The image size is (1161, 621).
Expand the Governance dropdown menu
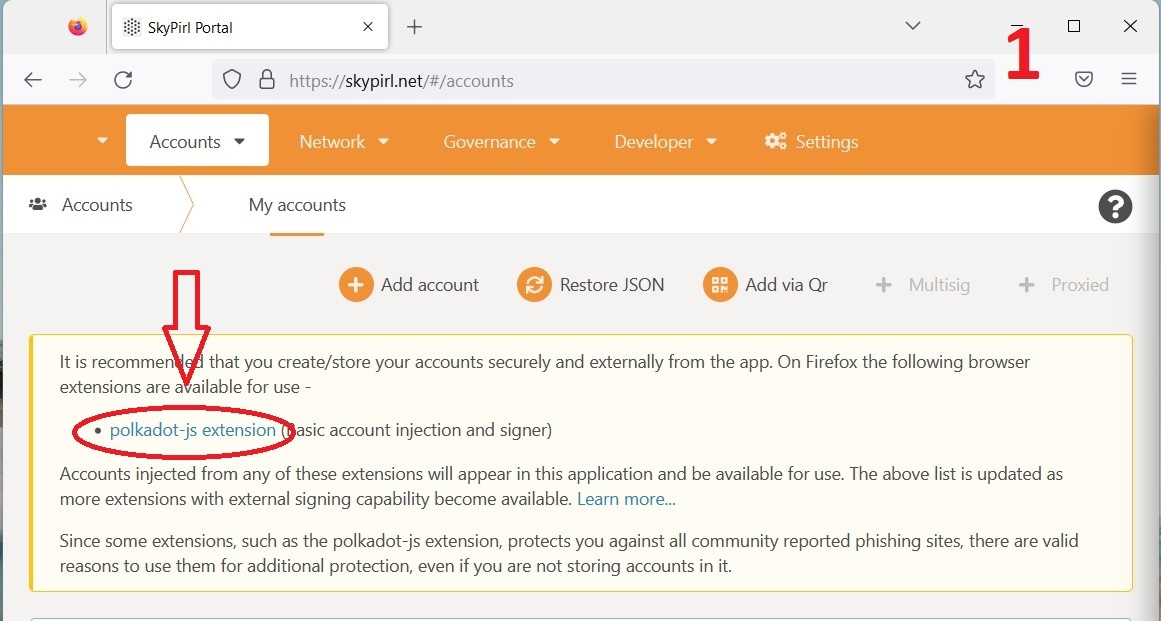pyautogui.click(x=501, y=141)
